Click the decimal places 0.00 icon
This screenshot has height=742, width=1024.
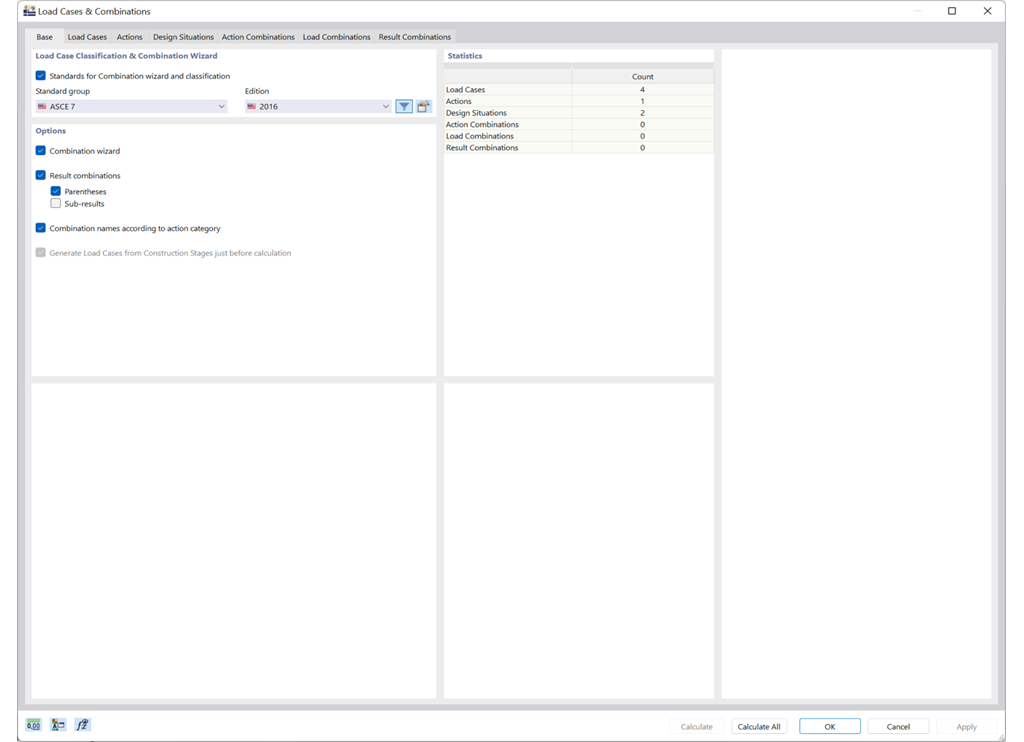tap(33, 725)
